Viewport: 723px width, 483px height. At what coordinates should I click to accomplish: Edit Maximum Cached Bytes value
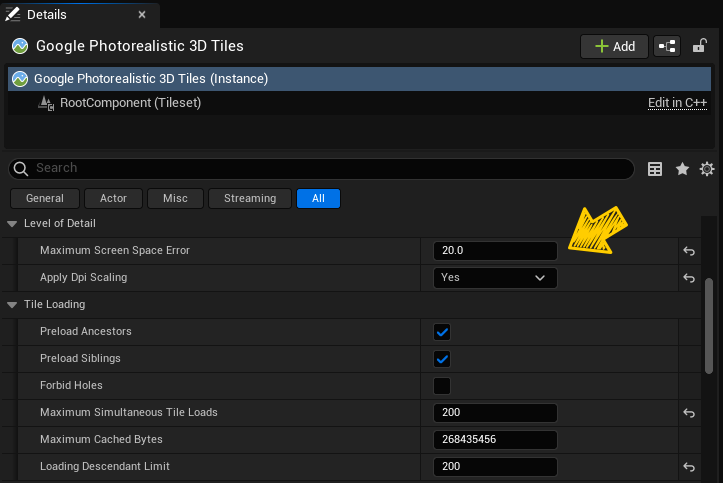495,440
